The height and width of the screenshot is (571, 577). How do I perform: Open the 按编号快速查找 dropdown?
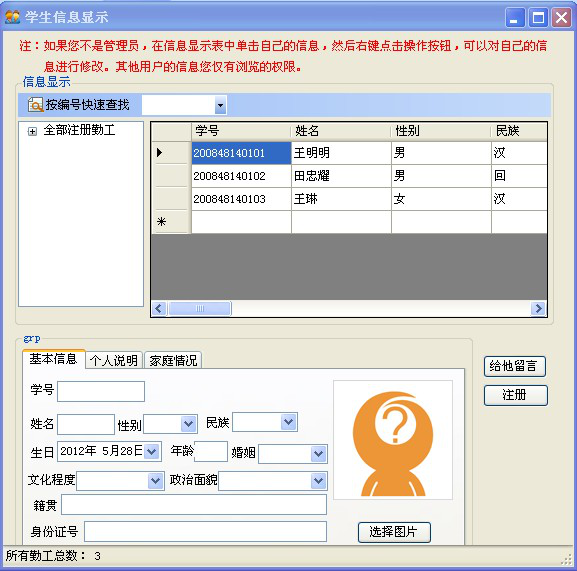pos(220,105)
